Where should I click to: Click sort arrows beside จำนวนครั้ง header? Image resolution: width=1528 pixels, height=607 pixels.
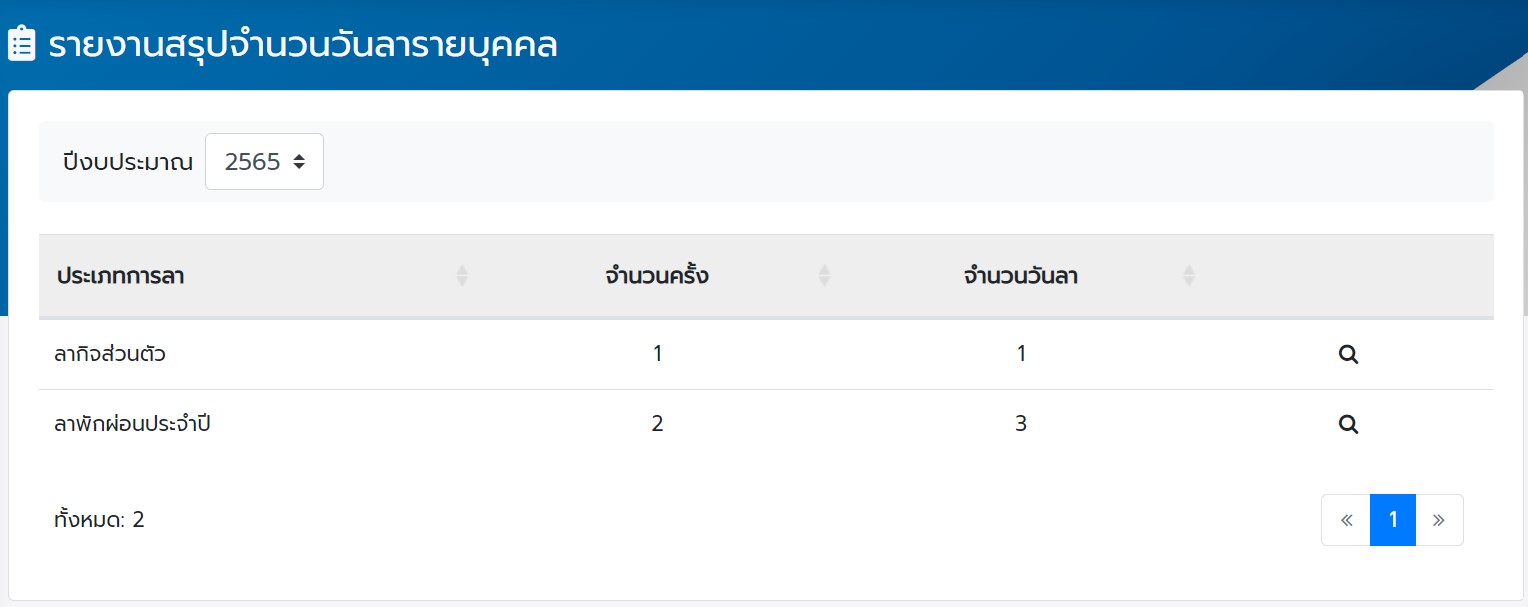pyautogui.click(x=824, y=276)
